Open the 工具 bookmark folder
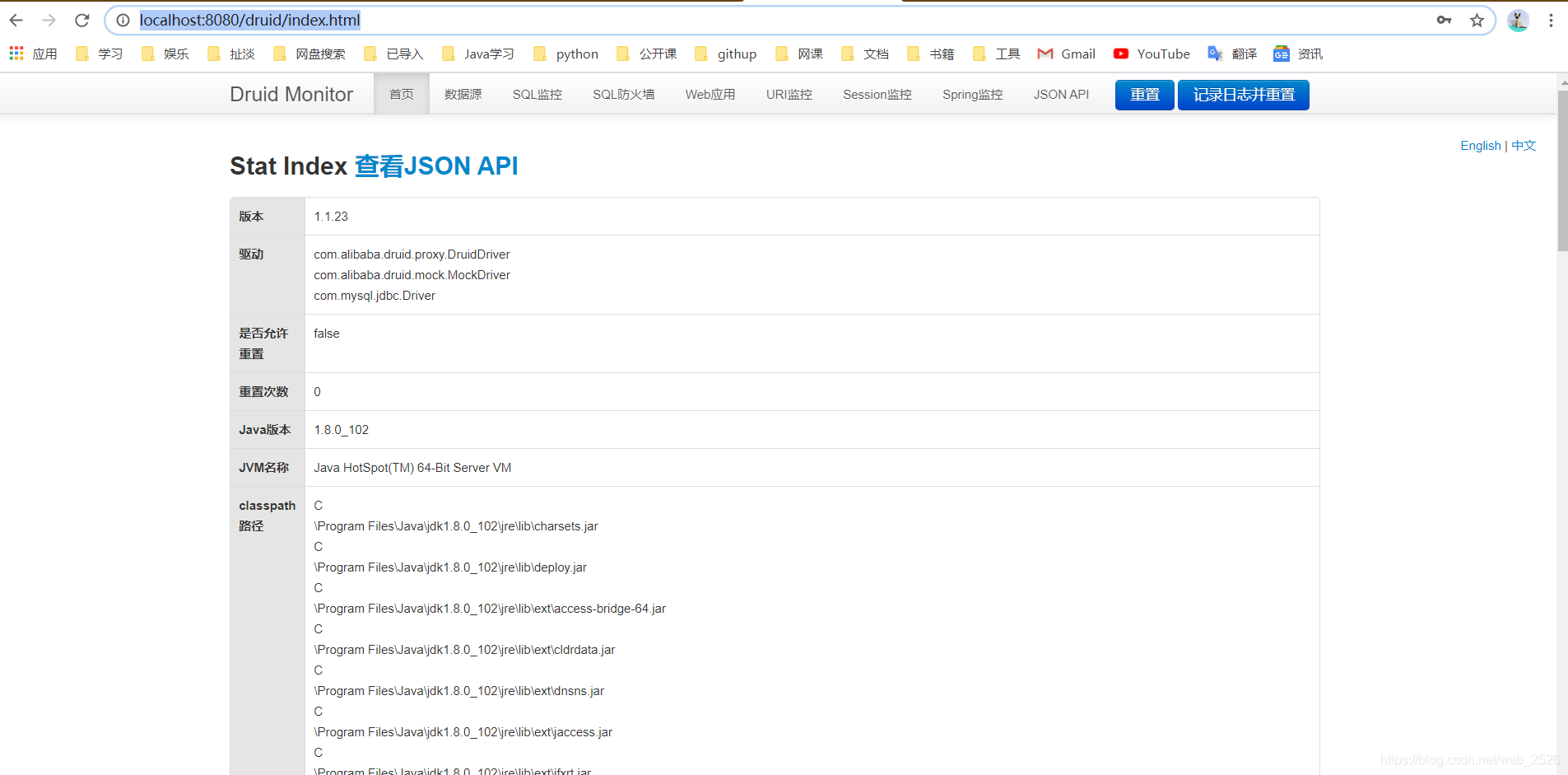 tap(996, 54)
